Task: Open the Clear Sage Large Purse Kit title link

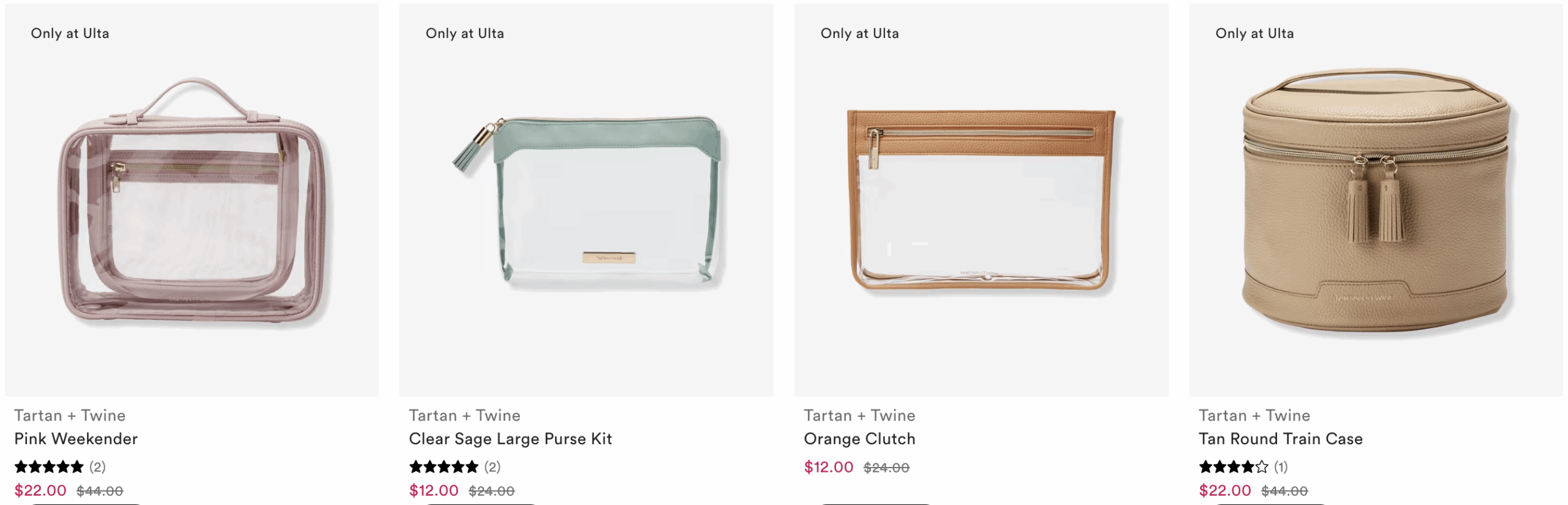Action: (x=510, y=439)
